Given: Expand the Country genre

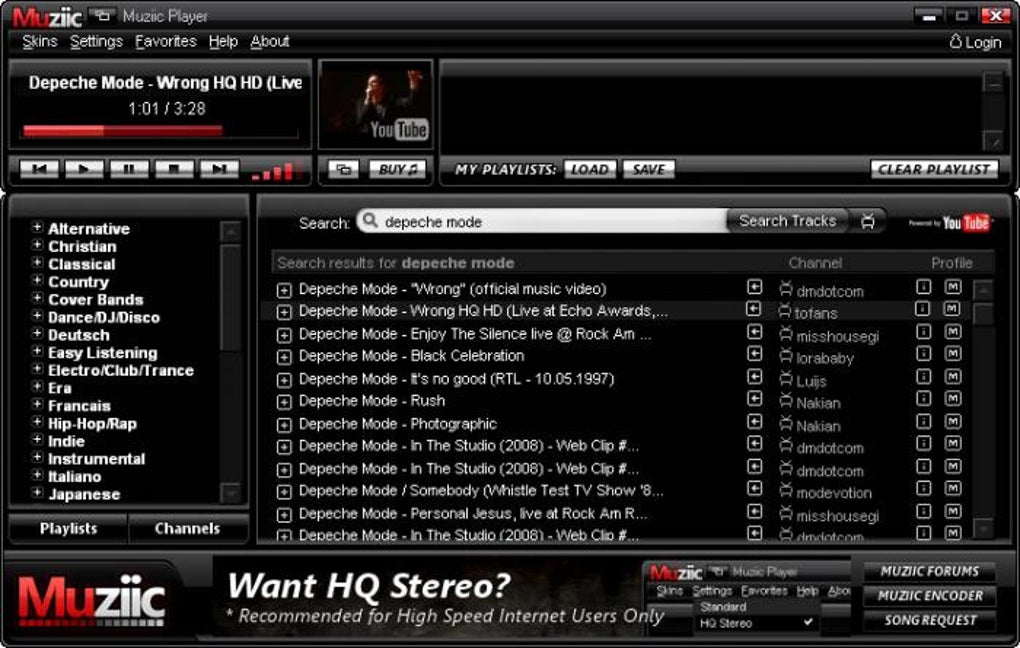Looking at the screenshot, I should click(37, 280).
